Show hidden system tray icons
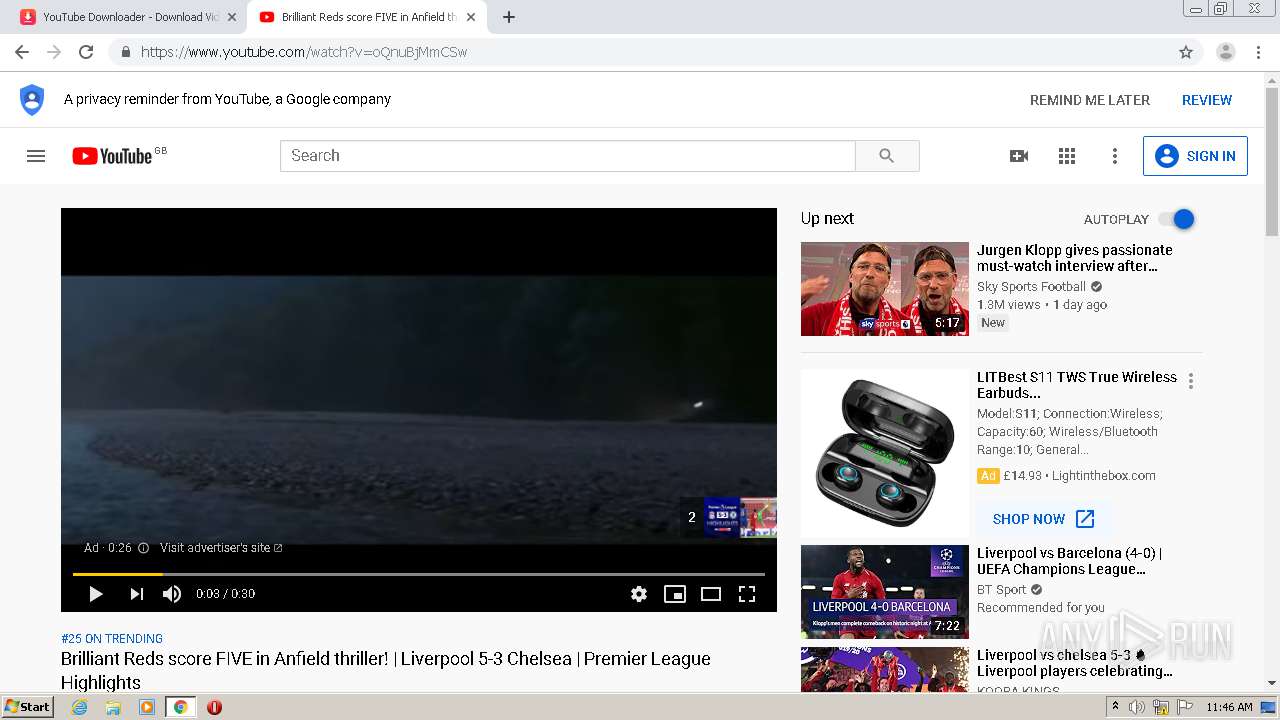Screen dimensions: 1280x720 (1116, 707)
